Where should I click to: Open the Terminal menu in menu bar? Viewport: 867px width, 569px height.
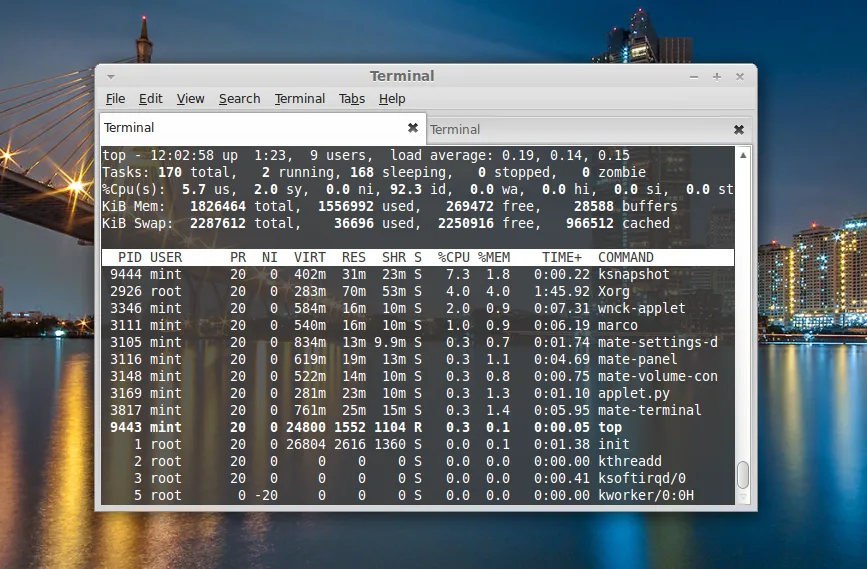point(300,98)
